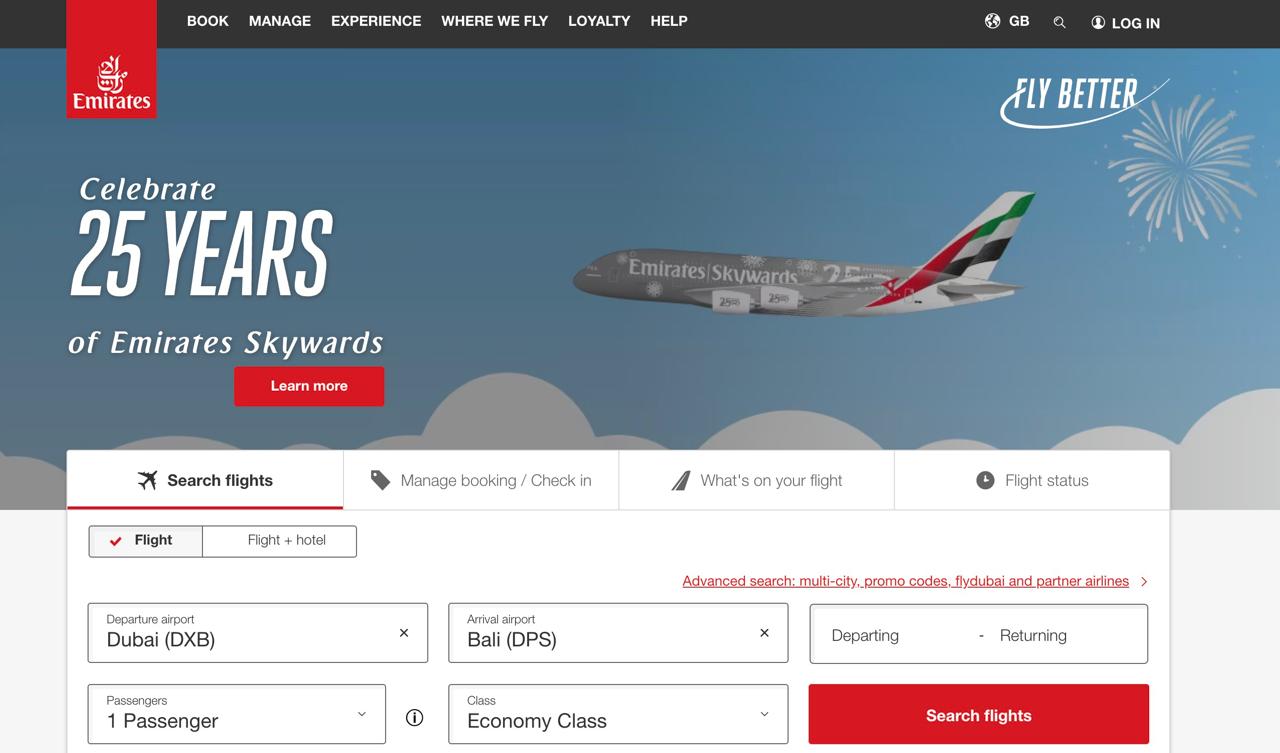Clear the Bali arrival airport
This screenshot has height=753, width=1280.
click(x=764, y=633)
